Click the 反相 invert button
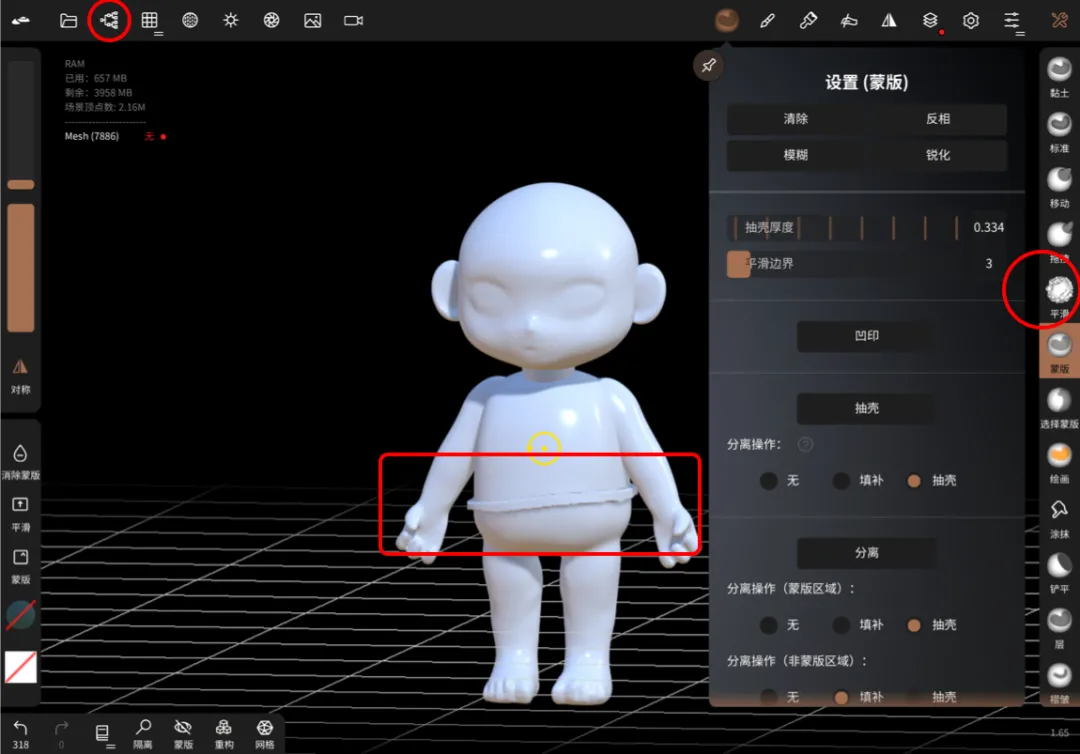Viewport: 1080px width, 754px height. 937,119
